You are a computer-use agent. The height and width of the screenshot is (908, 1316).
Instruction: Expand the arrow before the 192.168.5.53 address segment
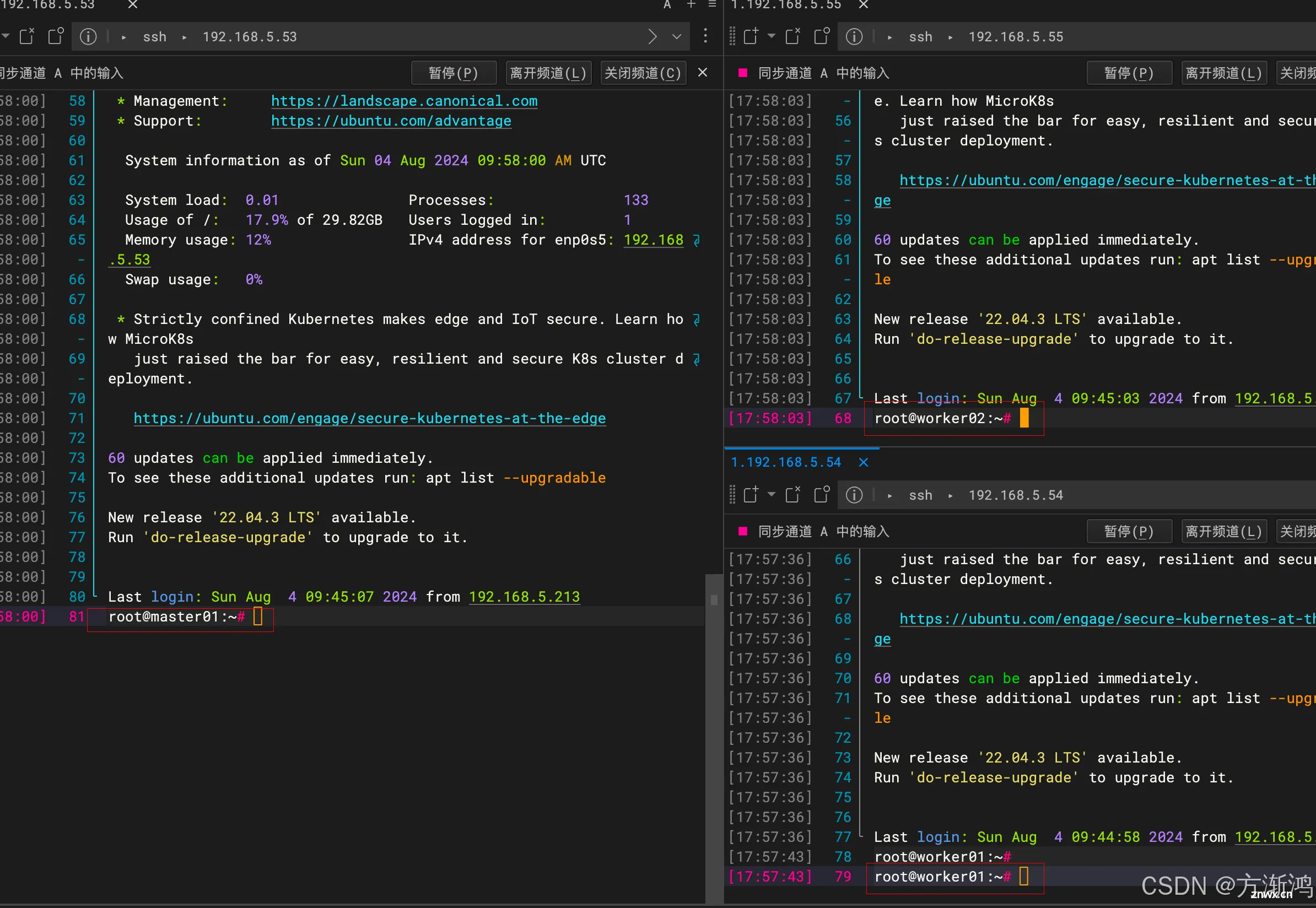click(185, 37)
